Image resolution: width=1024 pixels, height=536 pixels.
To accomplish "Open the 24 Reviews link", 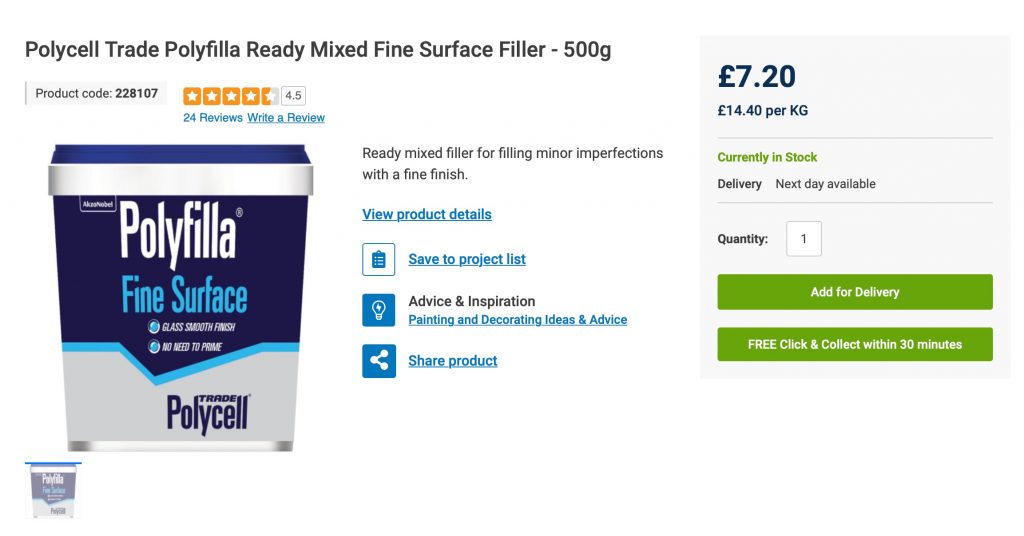I will point(212,118).
